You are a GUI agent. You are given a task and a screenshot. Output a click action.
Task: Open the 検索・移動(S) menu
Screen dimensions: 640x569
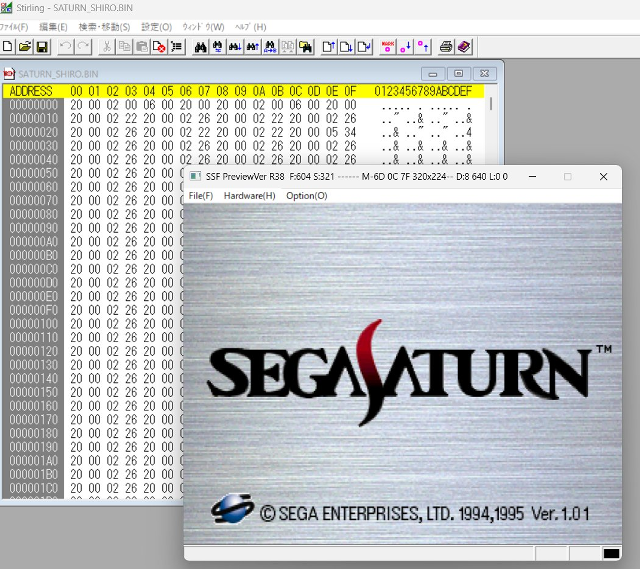pos(104,27)
